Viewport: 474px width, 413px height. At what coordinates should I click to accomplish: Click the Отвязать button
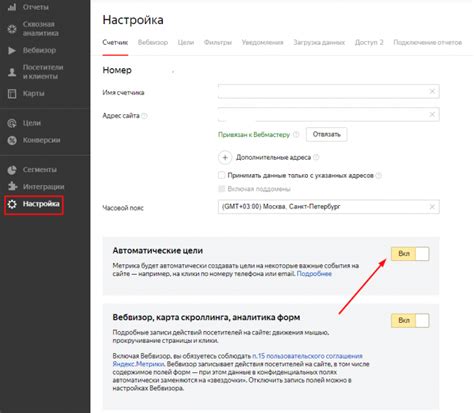[x=327, y=134]
